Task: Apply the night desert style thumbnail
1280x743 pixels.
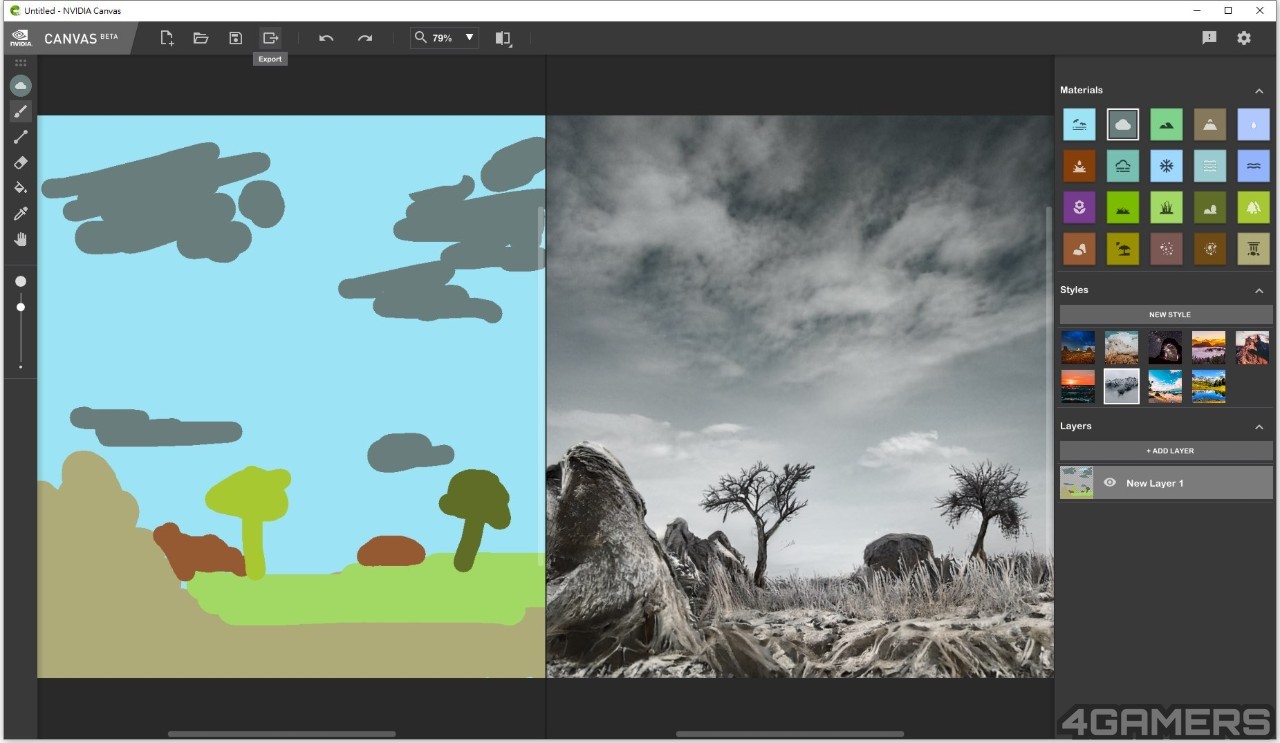Action: pos(1078,347)
